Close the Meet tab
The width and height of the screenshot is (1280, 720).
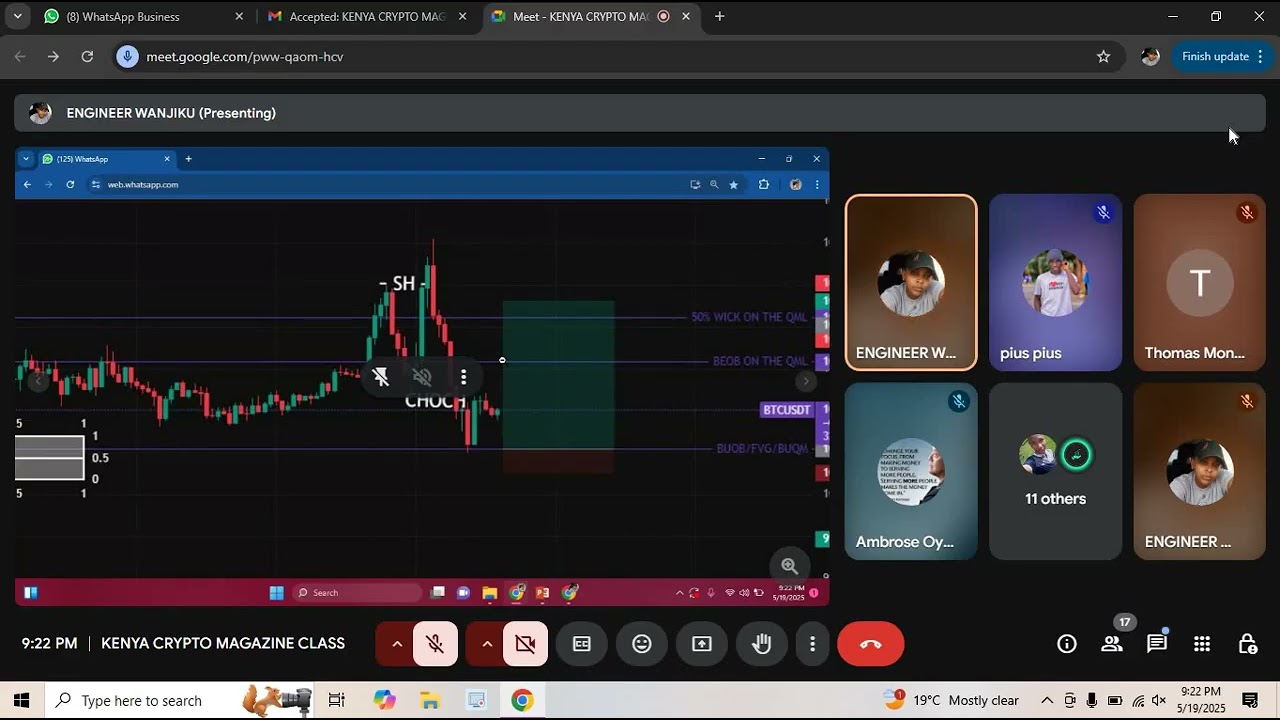tap(686, 16)
